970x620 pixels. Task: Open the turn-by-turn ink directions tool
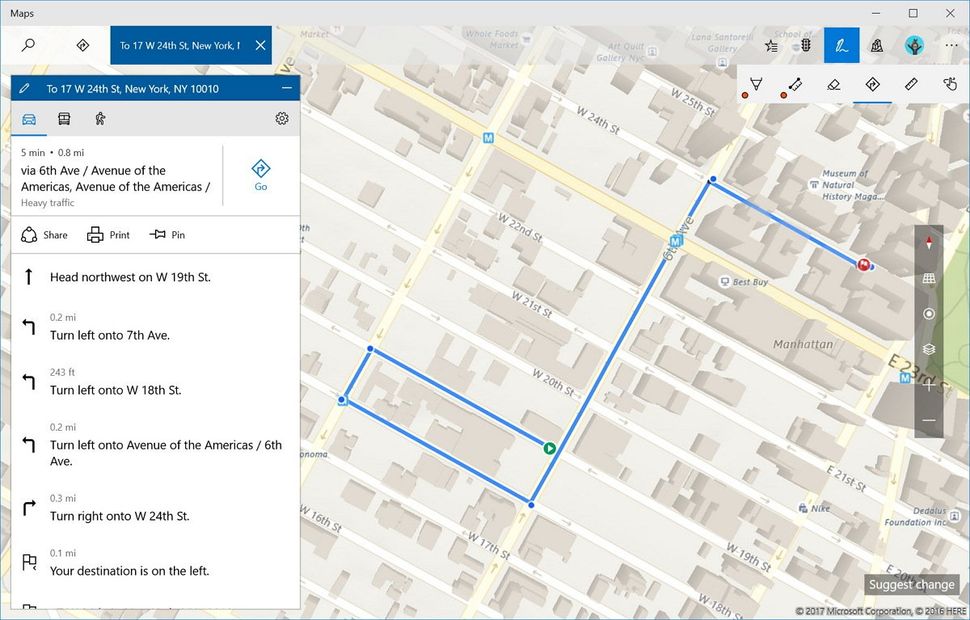click(x=872, y=84)
